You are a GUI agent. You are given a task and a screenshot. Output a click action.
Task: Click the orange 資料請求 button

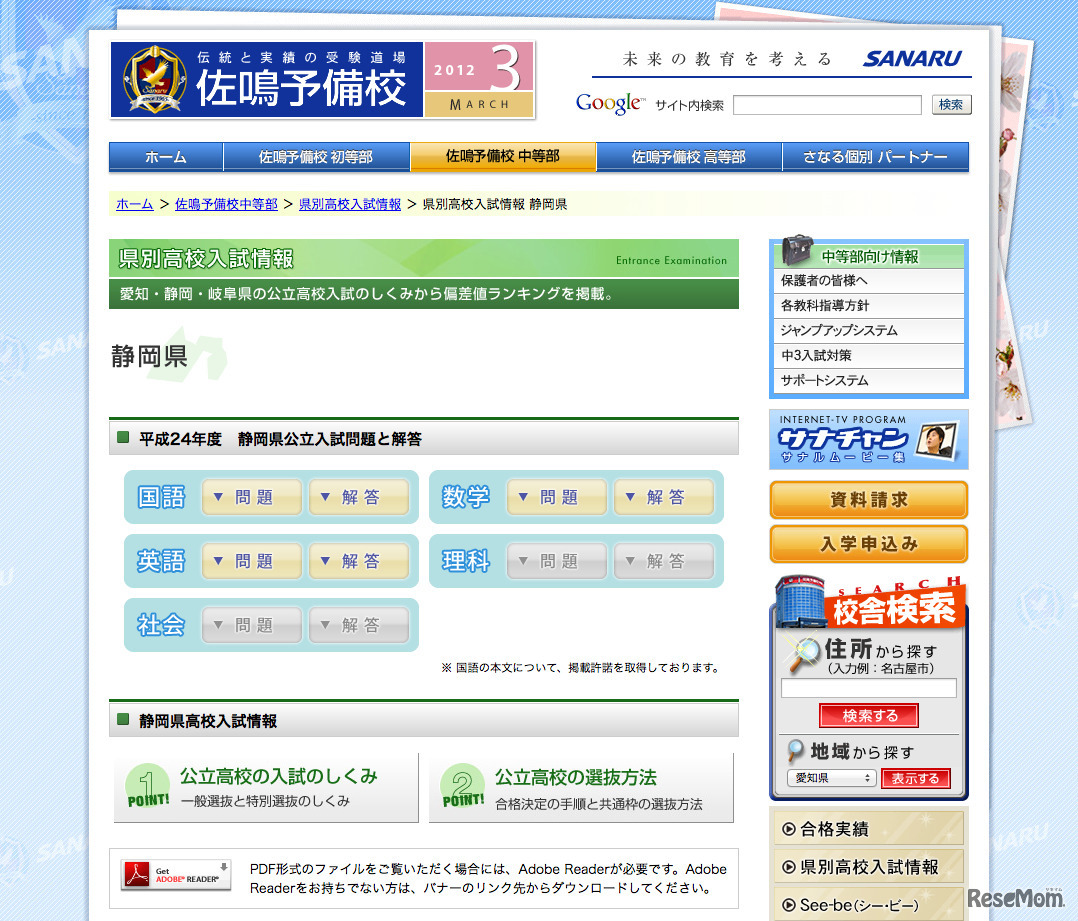(x=868, y=500)
